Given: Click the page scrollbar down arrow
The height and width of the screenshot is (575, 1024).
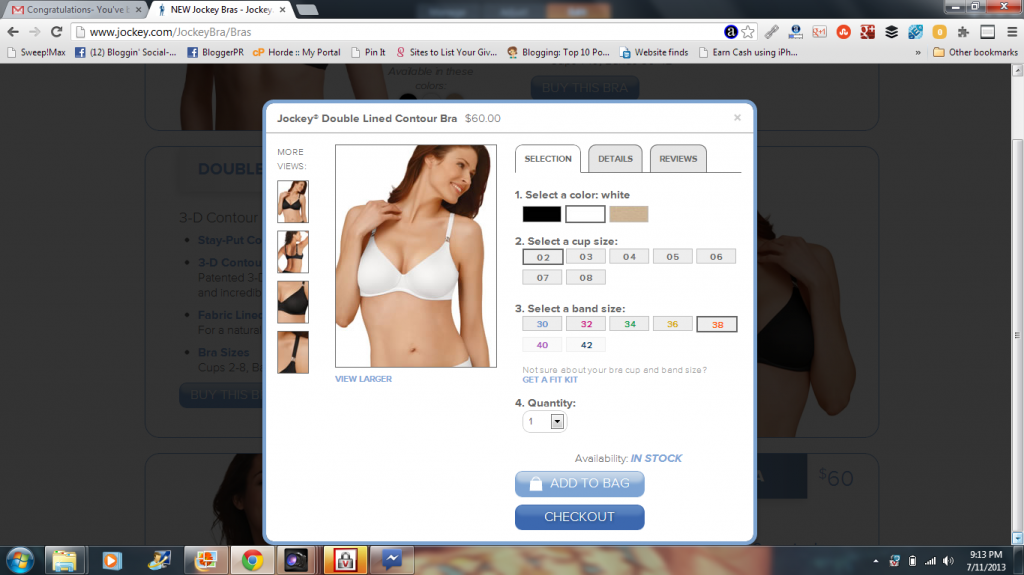Looking at the screenshot, I should click(x=1017, y=538).
